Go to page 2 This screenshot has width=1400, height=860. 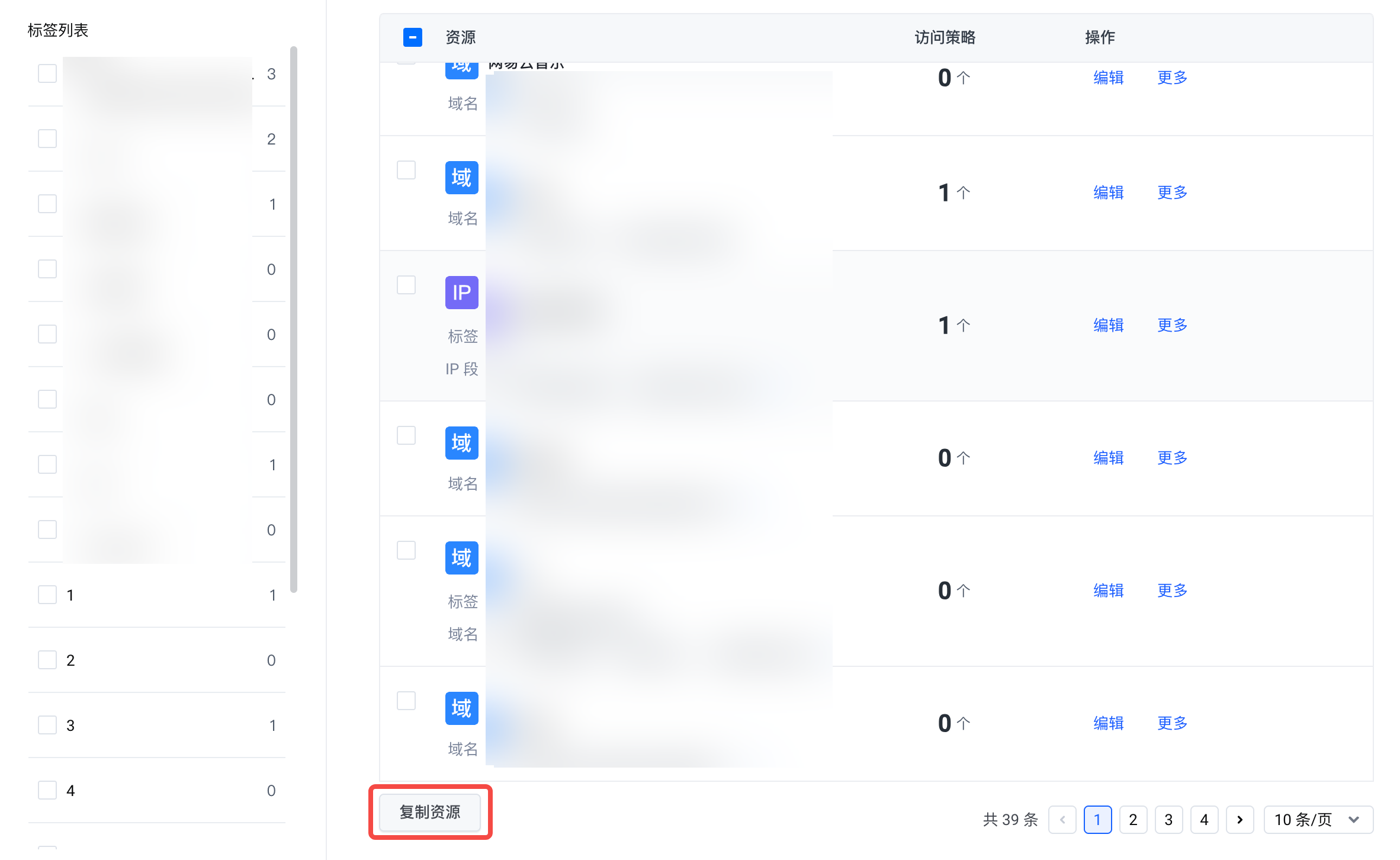pos(1133,820)
